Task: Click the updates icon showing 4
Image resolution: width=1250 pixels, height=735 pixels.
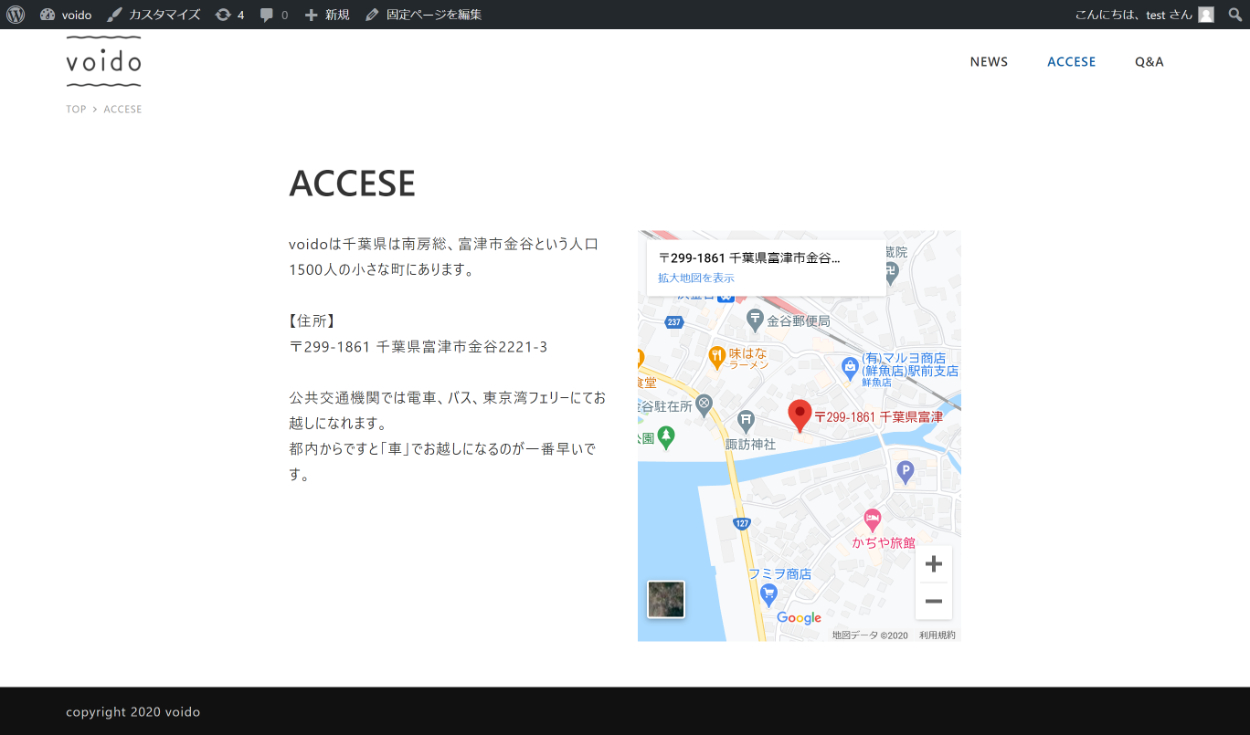Action: coord(229,15)
